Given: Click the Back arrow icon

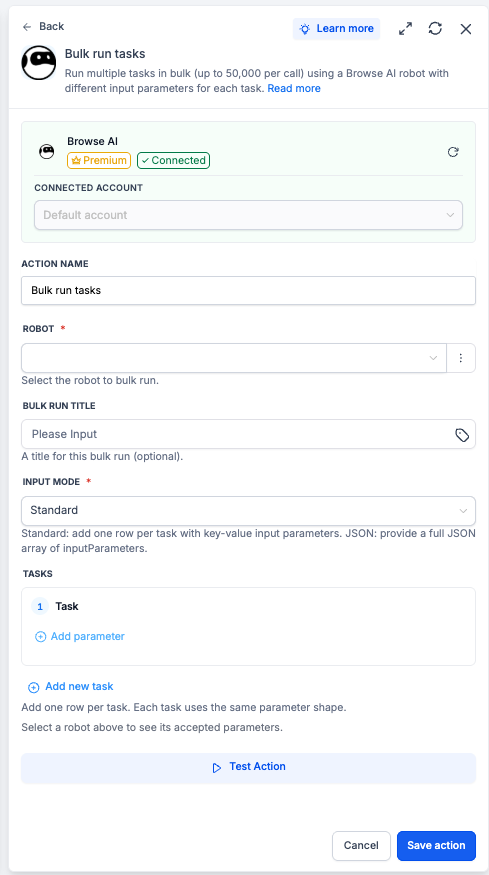Looking at the screenshot, I should [x=27, y=27].
